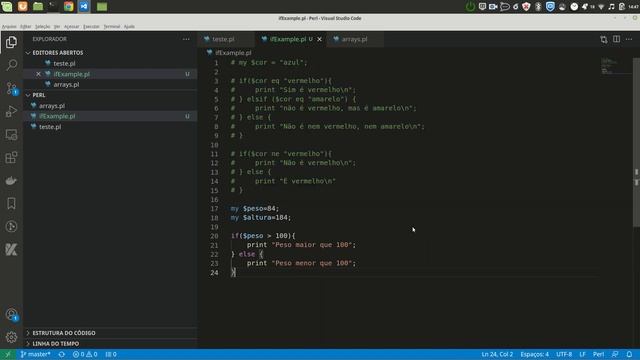Click the code minimap preview
The width and height of the screenshot is (640, 360).
(x=616, y=66)
